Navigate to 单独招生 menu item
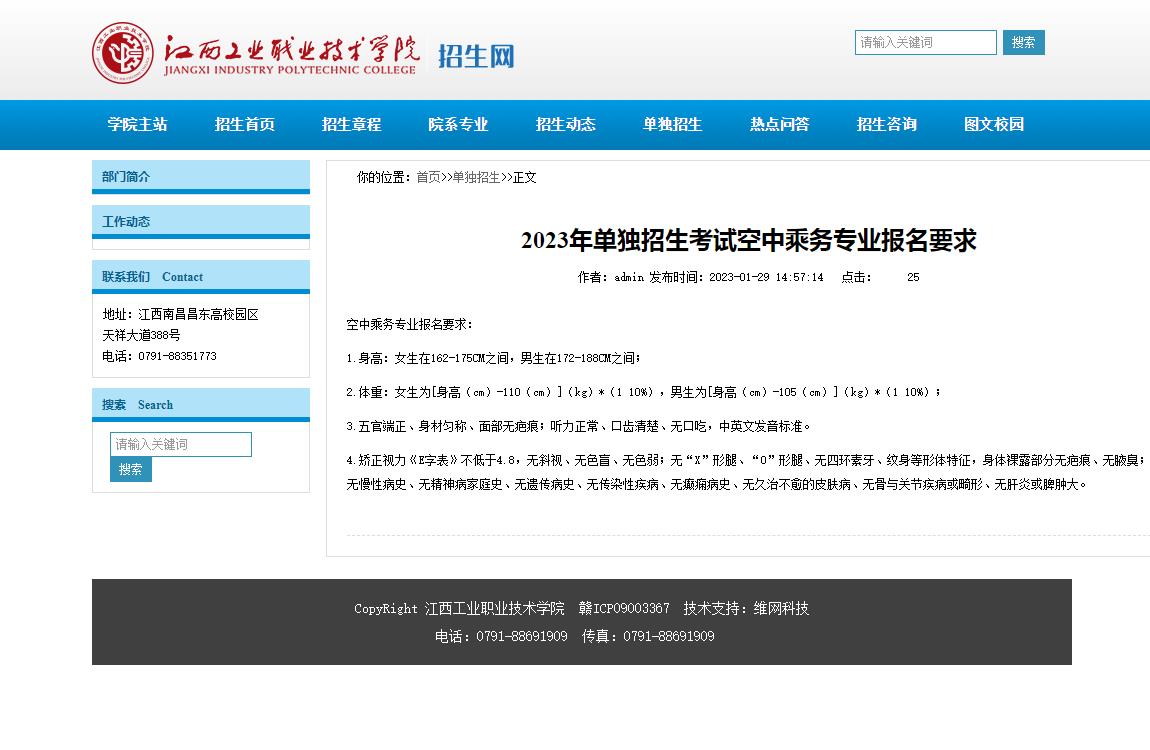 [673, 125]
